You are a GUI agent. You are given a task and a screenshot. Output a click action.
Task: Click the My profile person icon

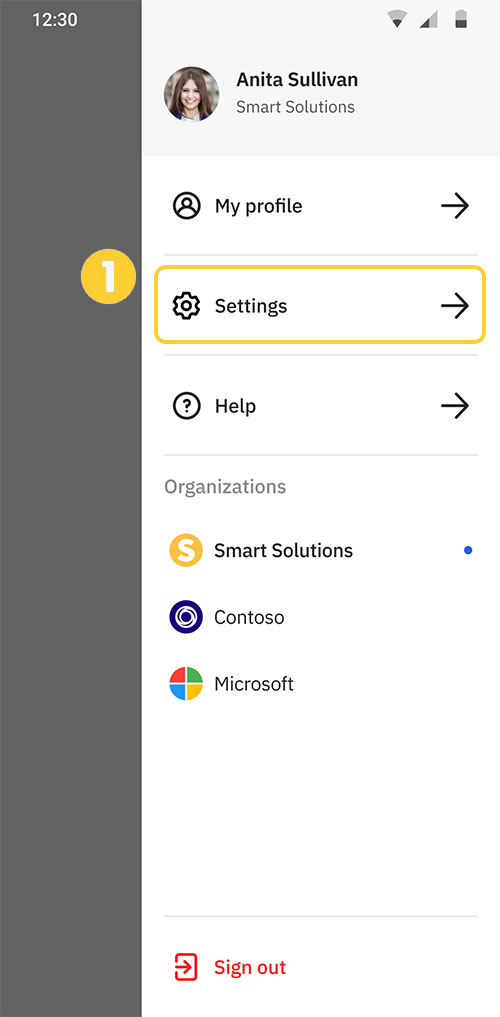tap(186, 206)
